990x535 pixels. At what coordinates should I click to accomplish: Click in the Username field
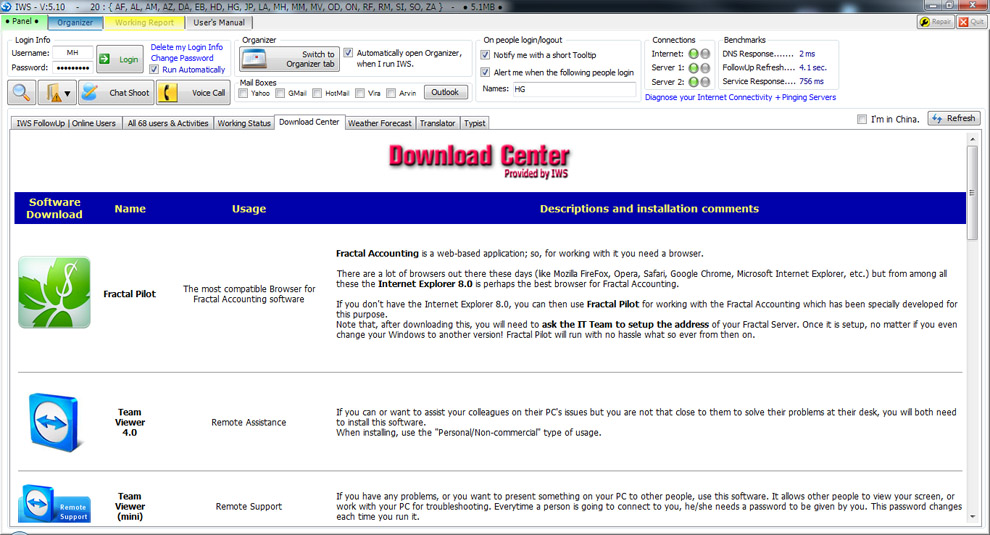click(x=73, y=53)
